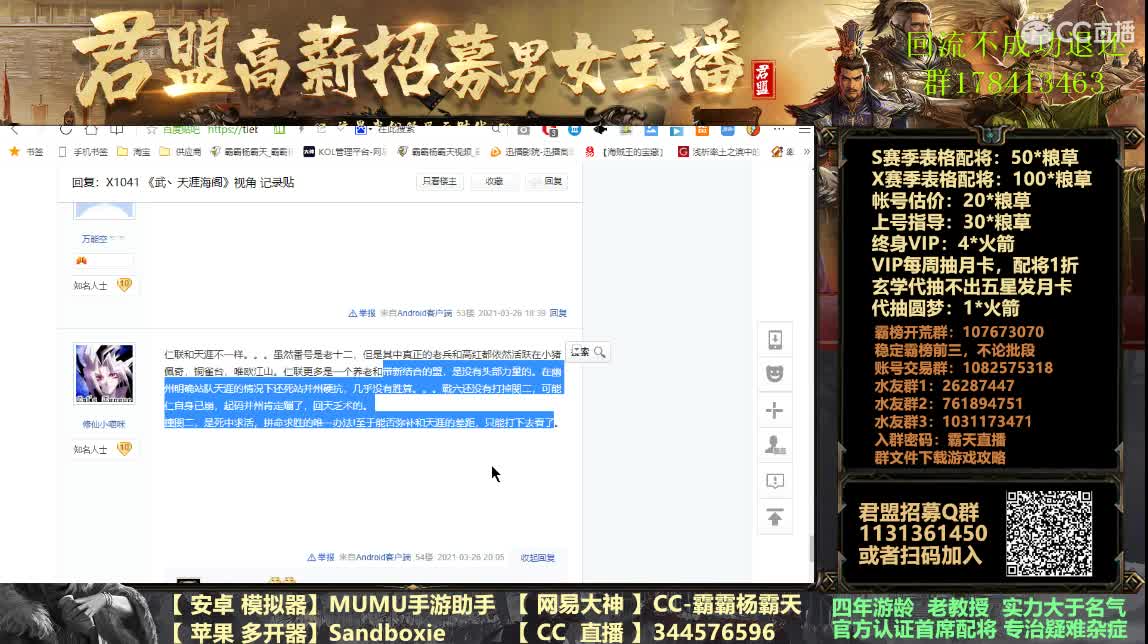Screen dimensions: 1148x644
Task: Click the 收藏 button
Action: (494, 181)
